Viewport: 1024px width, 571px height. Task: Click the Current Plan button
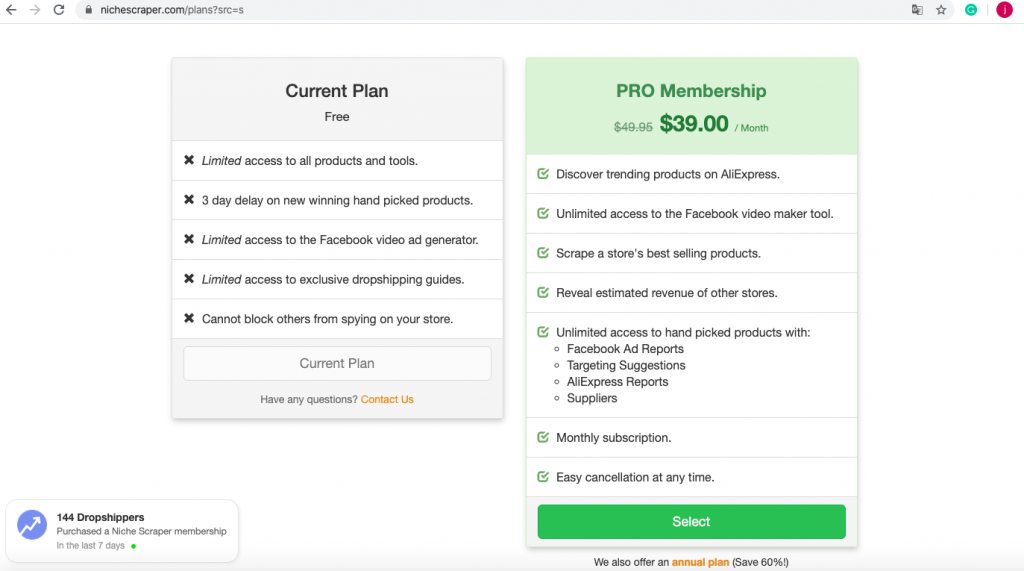(337, 363)
